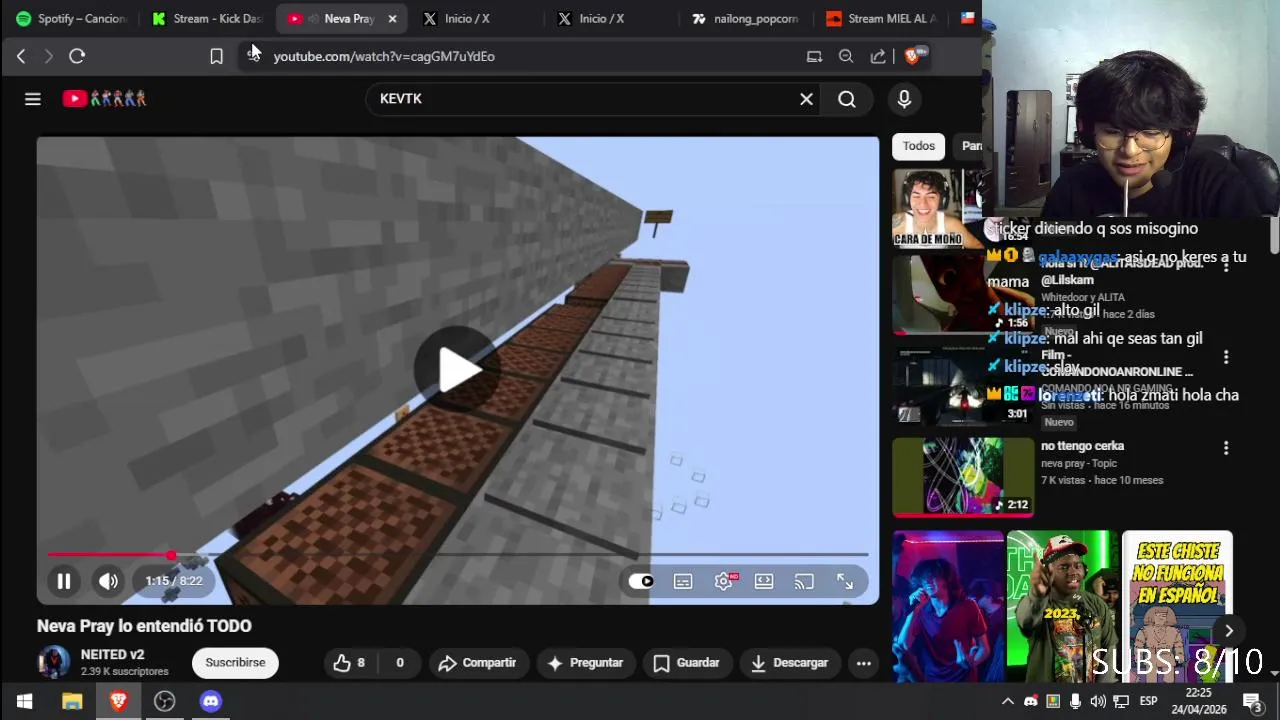Switch to theater mode
The height and width of the screenshot is (720, 1280).
tap(764, 581)
